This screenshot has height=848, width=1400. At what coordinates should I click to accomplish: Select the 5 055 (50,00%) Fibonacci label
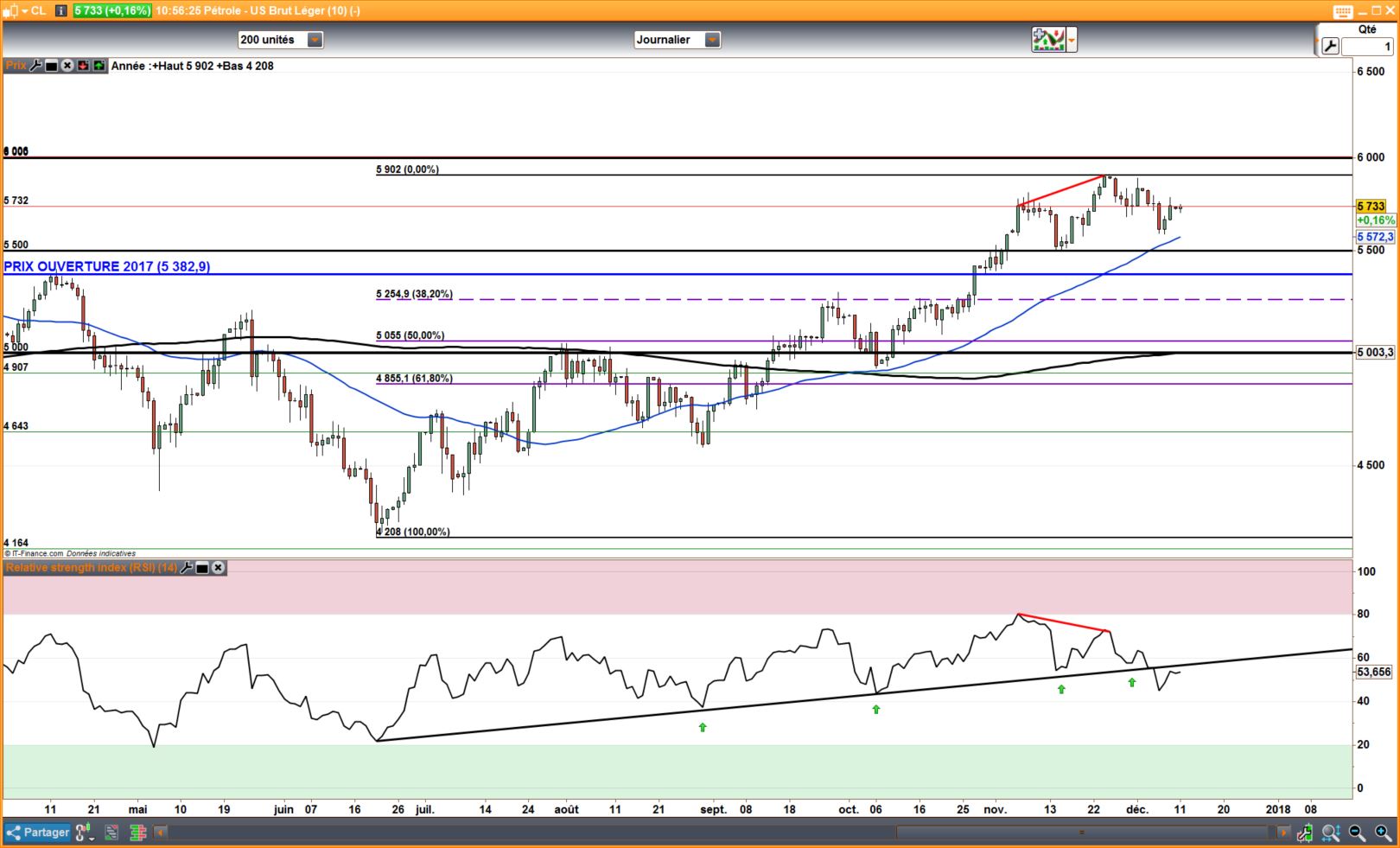(410, 335)
